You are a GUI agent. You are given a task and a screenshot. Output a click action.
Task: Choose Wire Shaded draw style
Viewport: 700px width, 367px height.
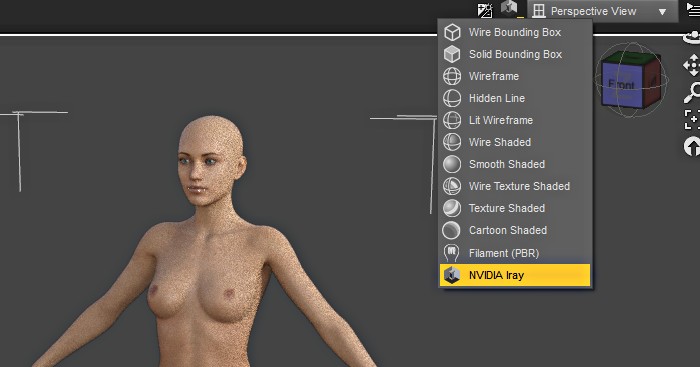coord(515,142)
